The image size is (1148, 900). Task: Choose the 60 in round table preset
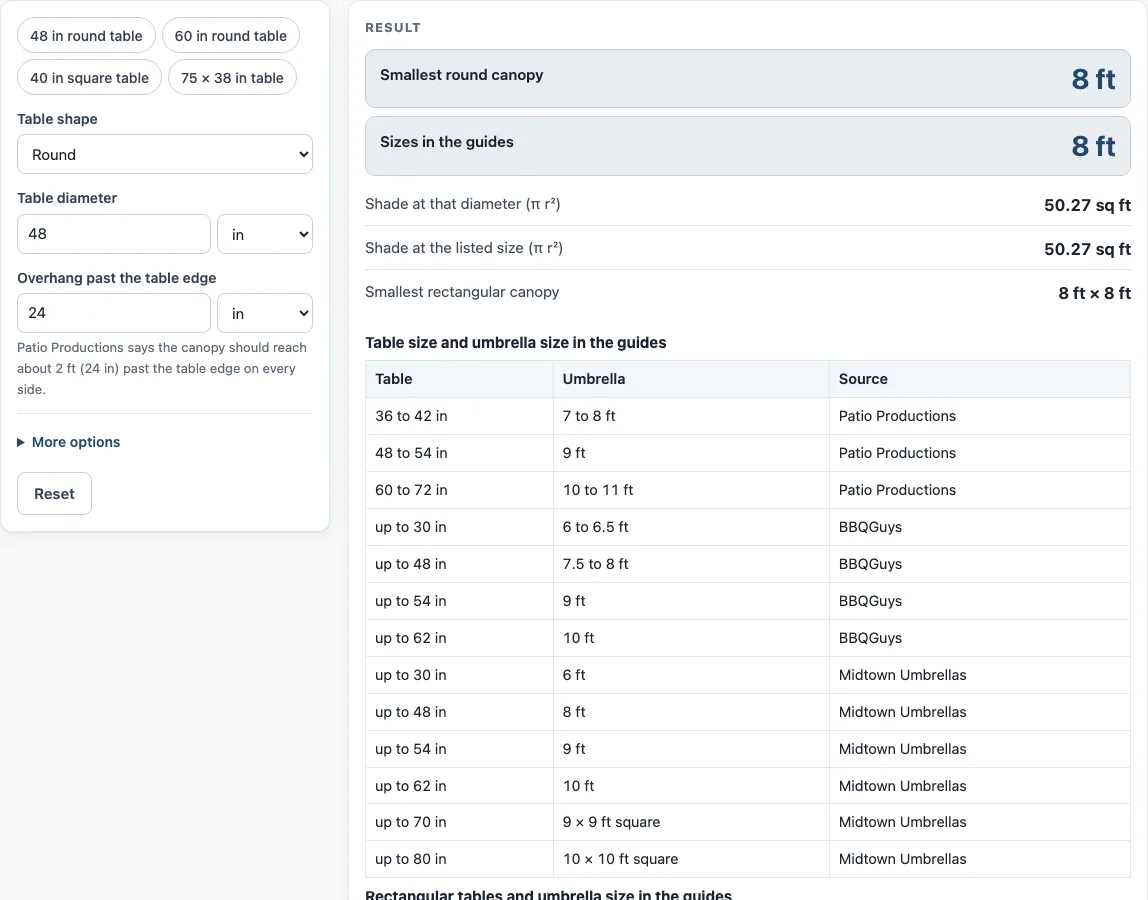click(x=231, y=36)
